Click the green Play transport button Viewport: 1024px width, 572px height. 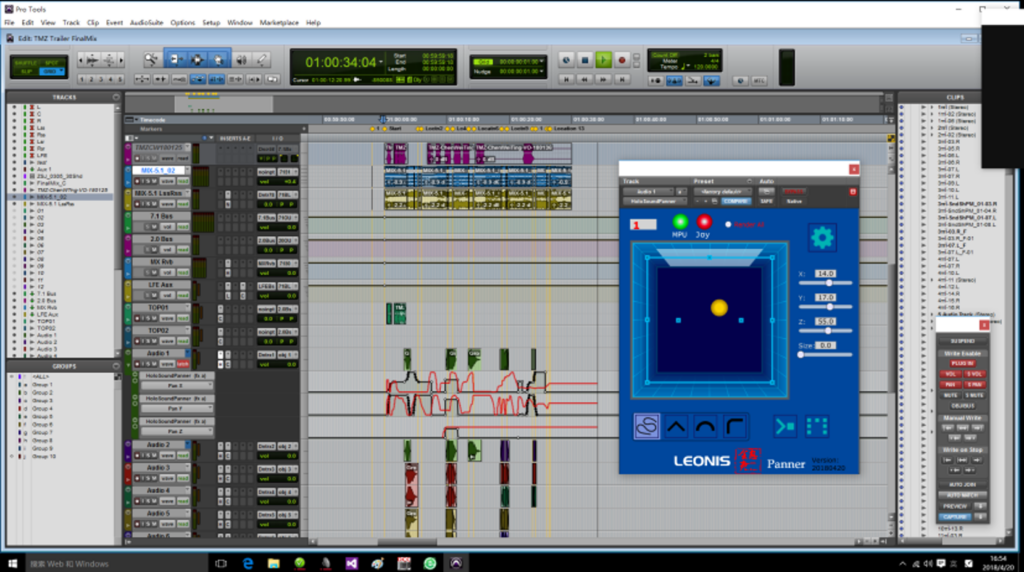pyautogui.click(x=603, y=60)
